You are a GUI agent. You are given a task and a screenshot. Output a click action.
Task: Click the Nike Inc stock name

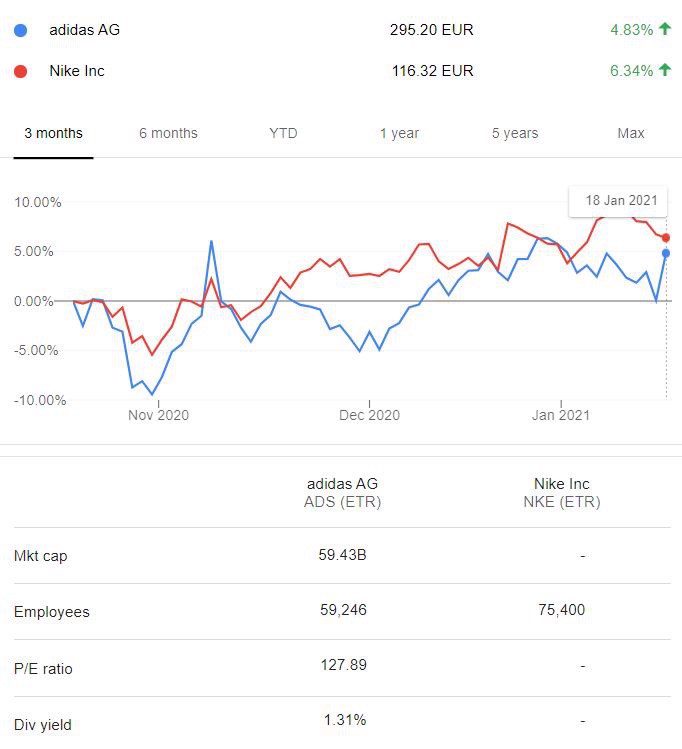[x=77, y=71]
